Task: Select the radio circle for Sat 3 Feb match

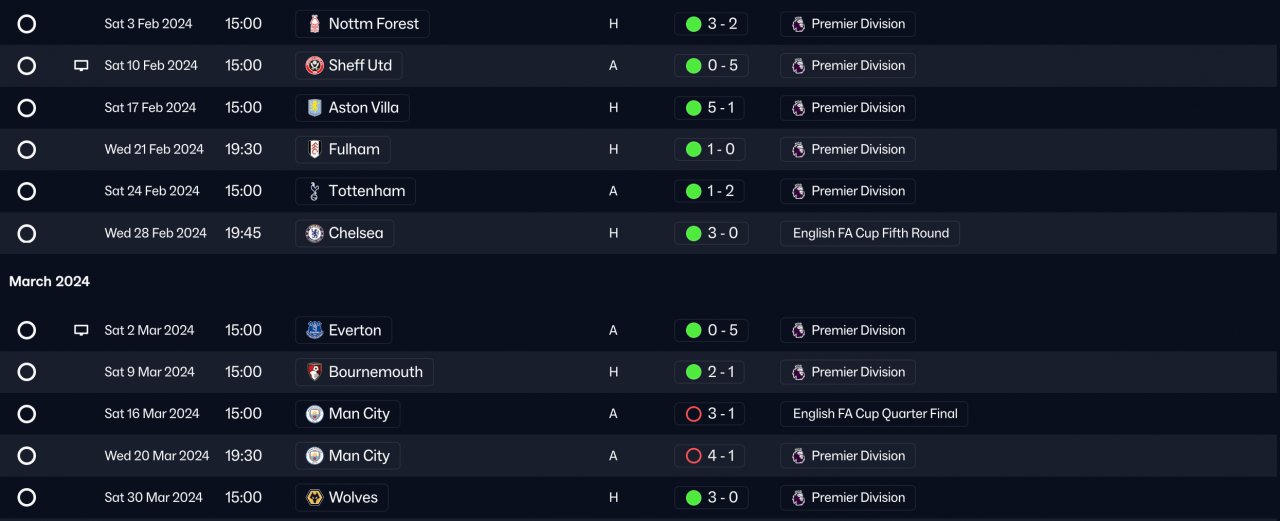Action: 27,24
